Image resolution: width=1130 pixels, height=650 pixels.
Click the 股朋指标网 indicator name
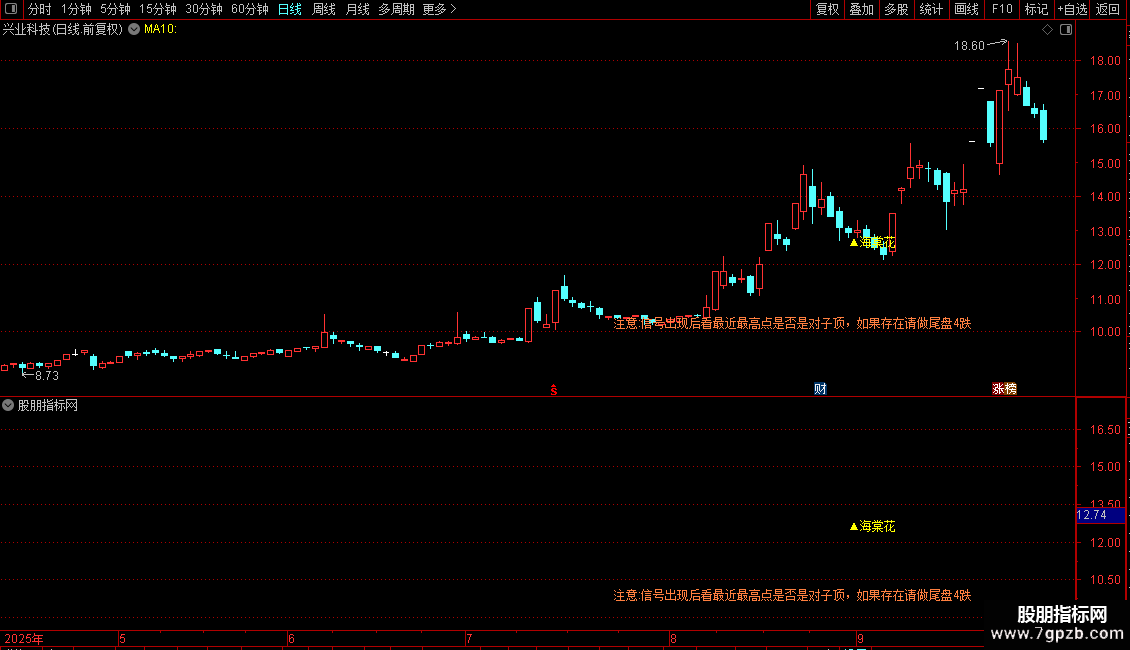point(48,406)
